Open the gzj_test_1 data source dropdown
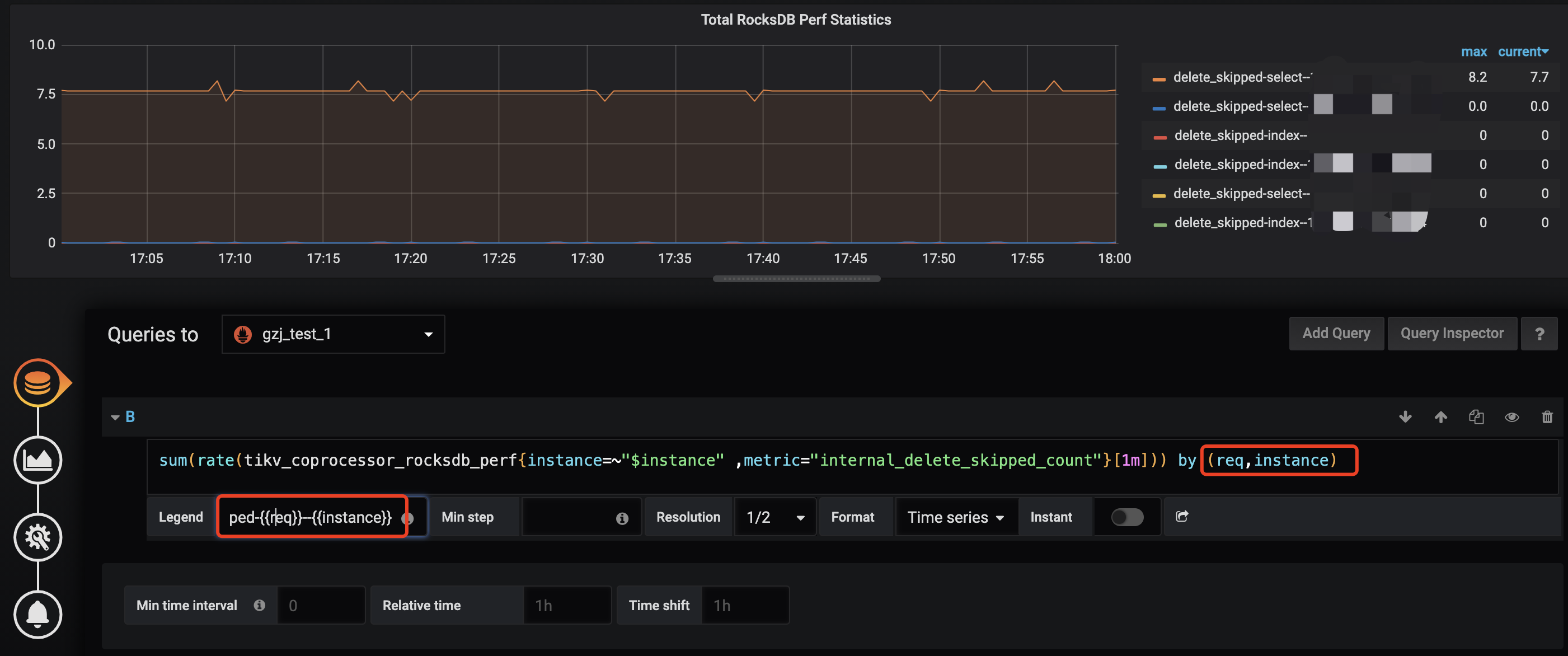The image size is (1568, 656). pos(333,334)
